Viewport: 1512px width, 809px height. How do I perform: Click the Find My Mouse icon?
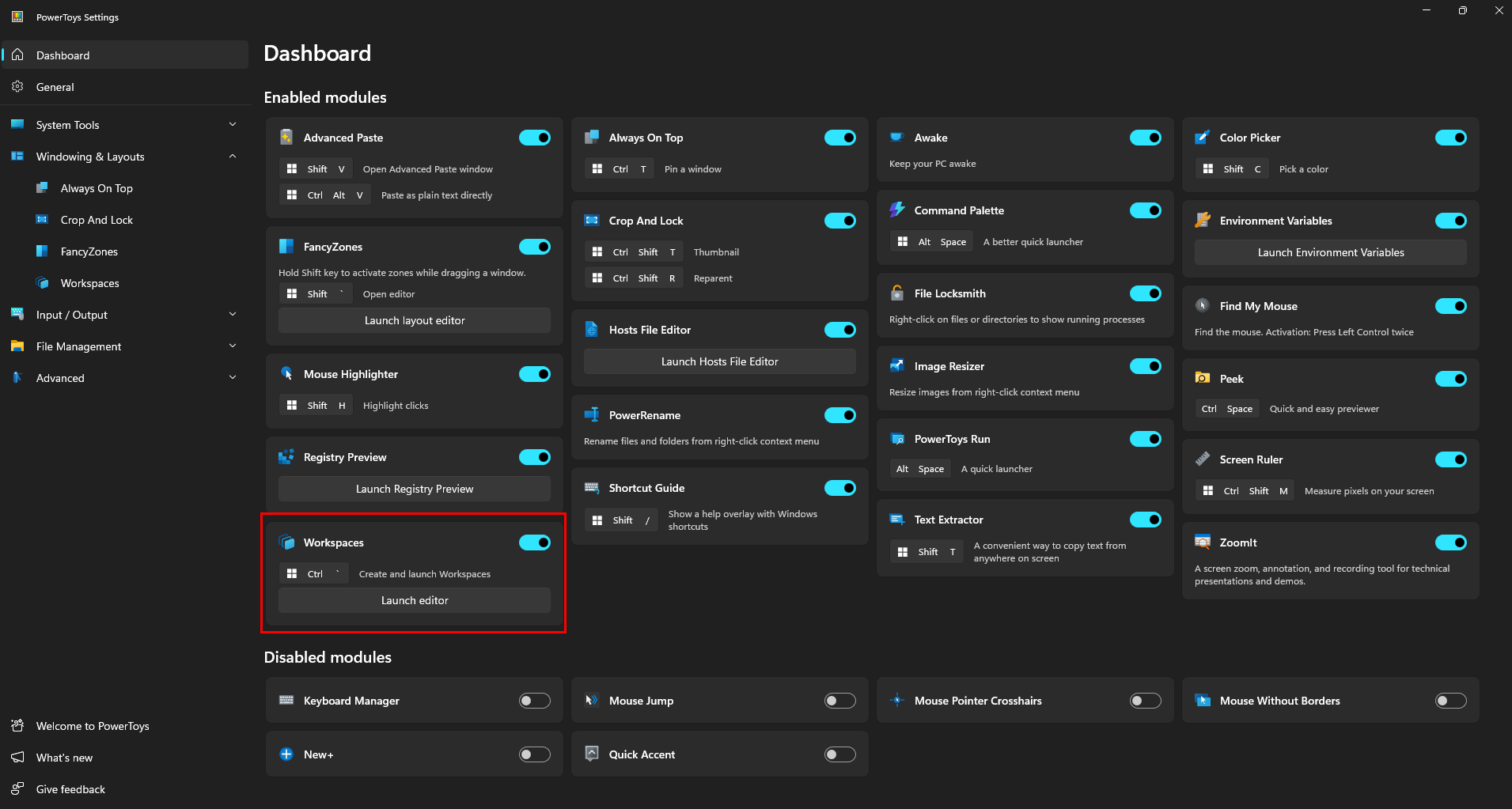[x=1203, y=306]
